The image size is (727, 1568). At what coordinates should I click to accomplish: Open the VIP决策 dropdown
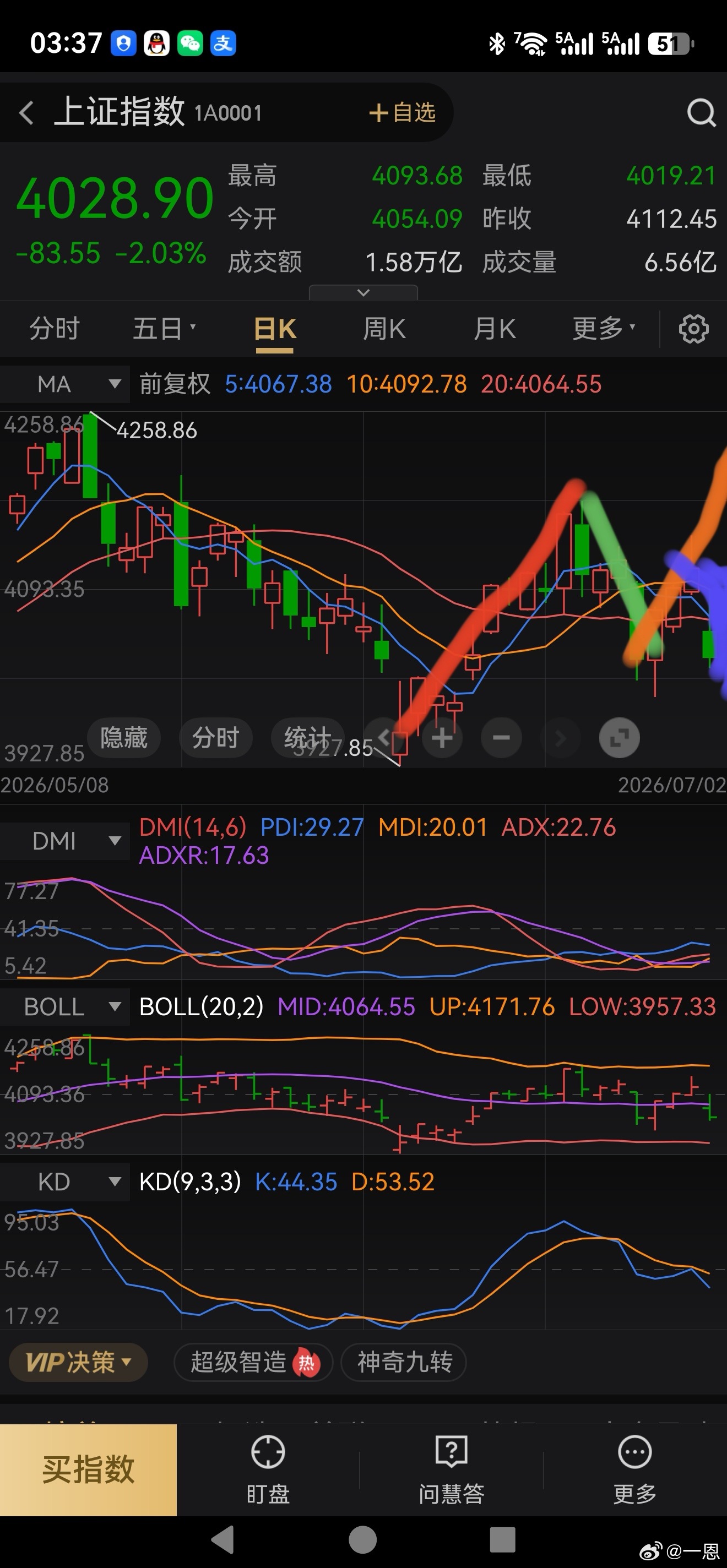(79, 1362)
